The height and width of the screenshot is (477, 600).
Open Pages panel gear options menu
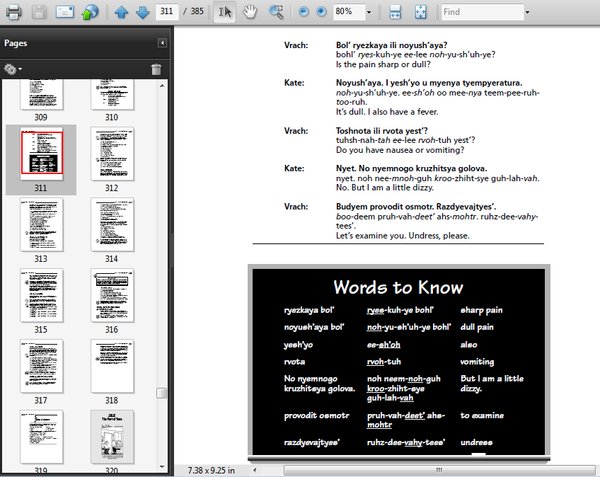pos(13,69)
